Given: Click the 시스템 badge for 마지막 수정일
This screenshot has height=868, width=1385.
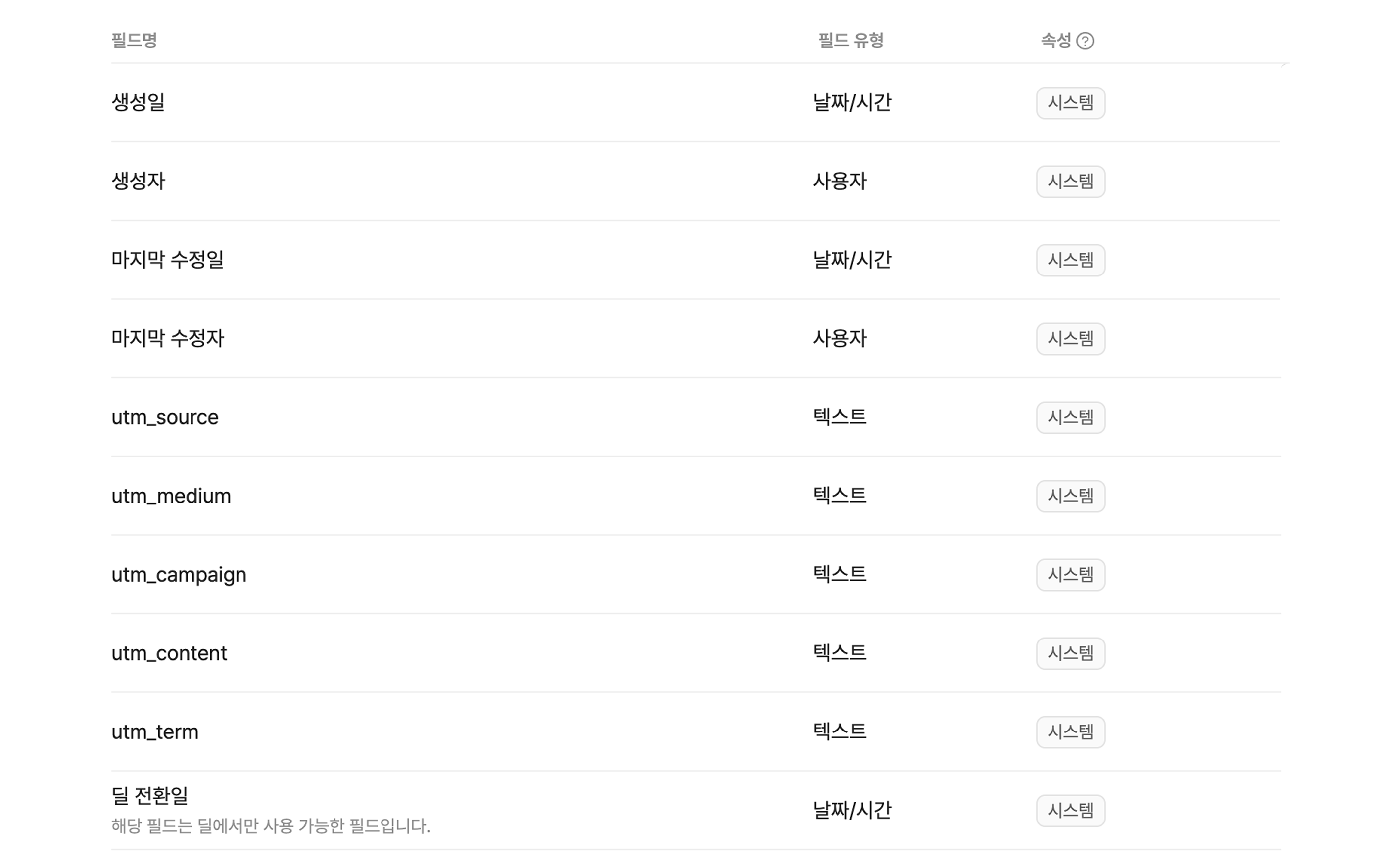Looking at the screenshot, I should pos(1070,260).
